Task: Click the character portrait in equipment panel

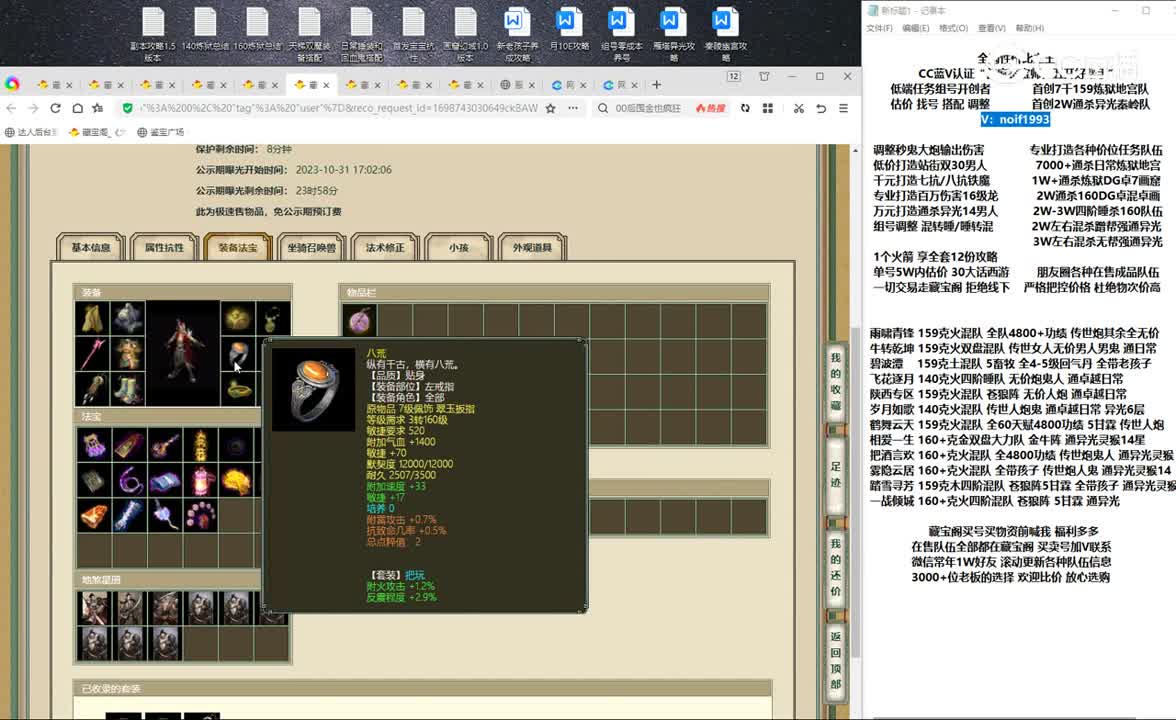Action: (183, 353)
